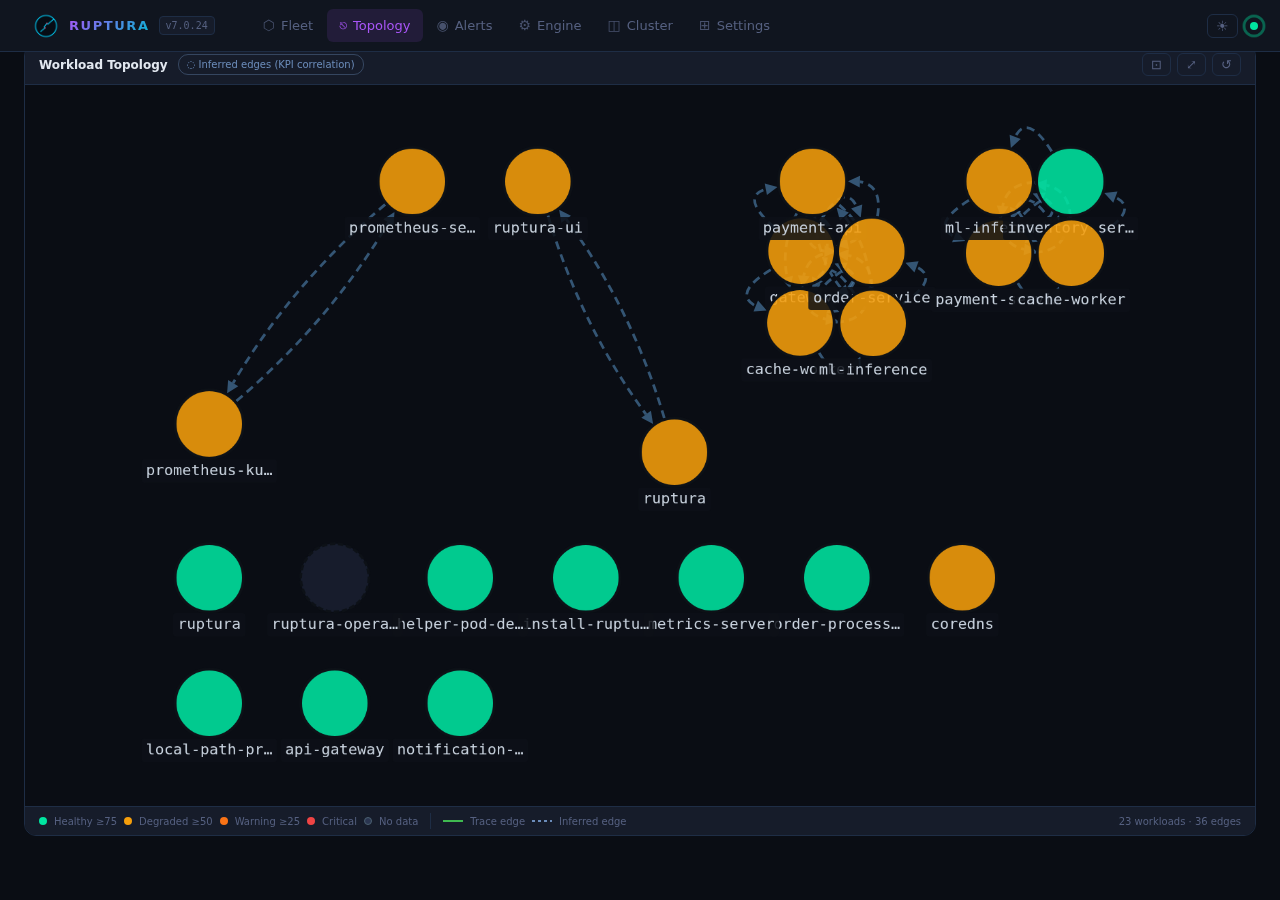Select the helper-pod-de… node

(460, 578)
